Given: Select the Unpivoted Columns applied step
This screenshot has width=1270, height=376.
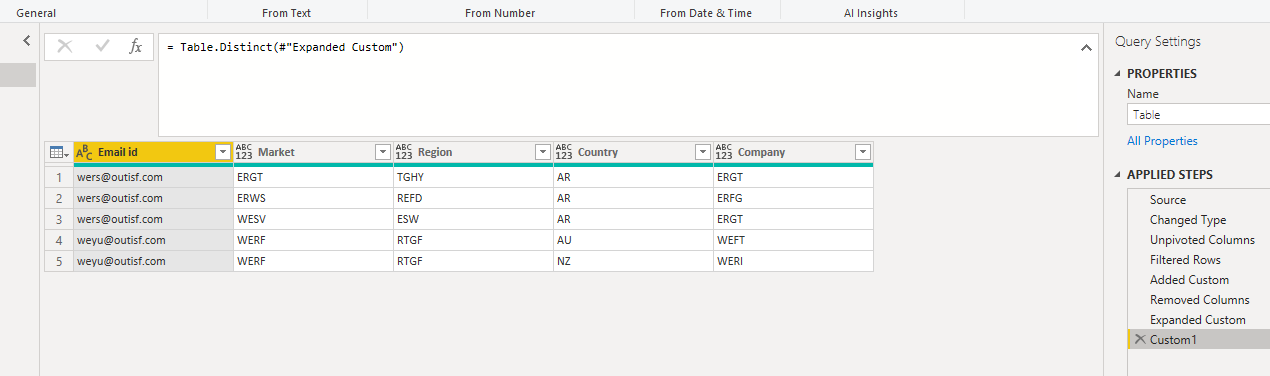Looking at the screenshot, I should [x=1202, y=240].
